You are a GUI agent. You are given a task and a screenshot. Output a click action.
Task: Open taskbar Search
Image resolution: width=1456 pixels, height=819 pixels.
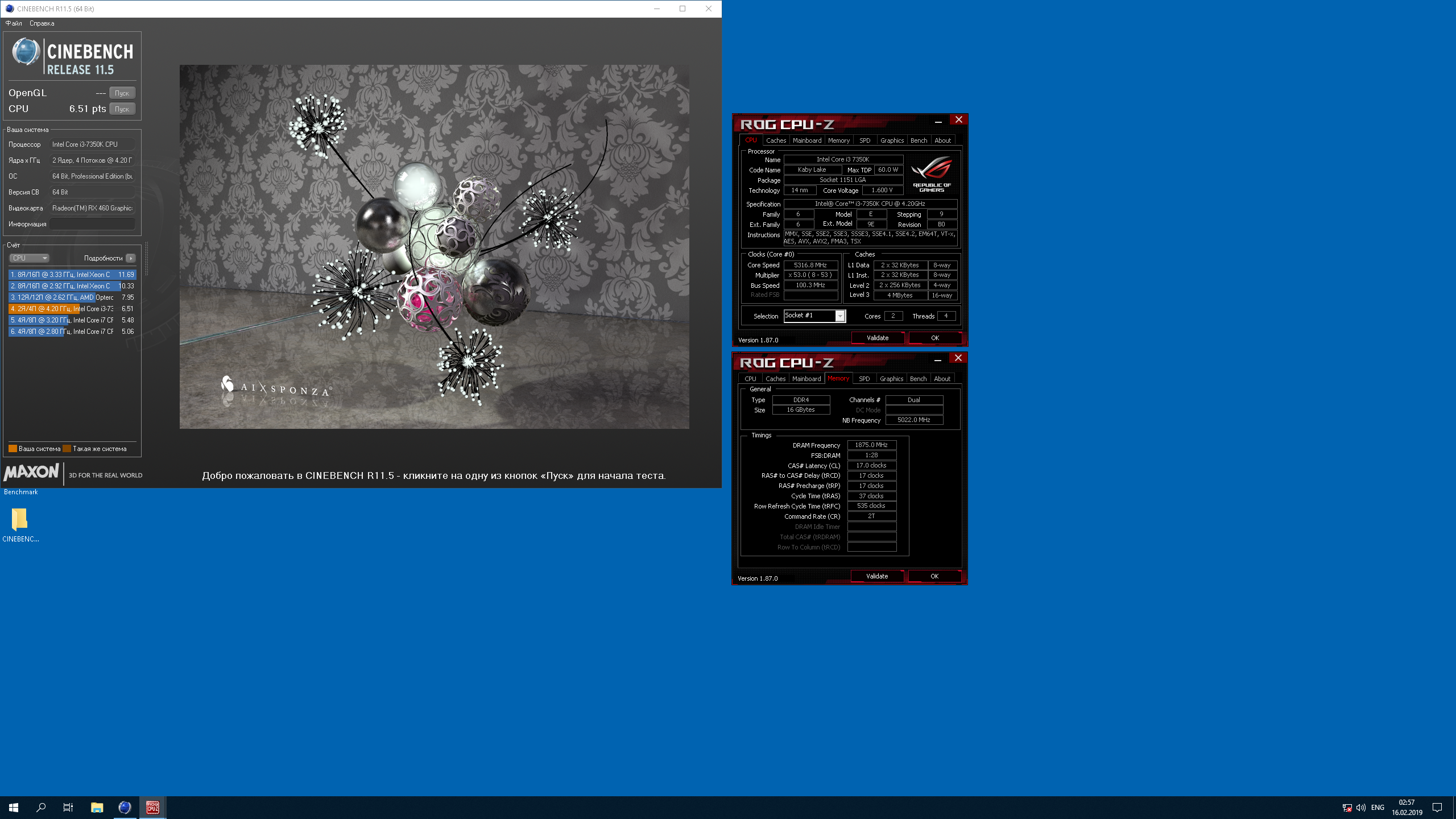pyautogui.click(x=41, y=807)
